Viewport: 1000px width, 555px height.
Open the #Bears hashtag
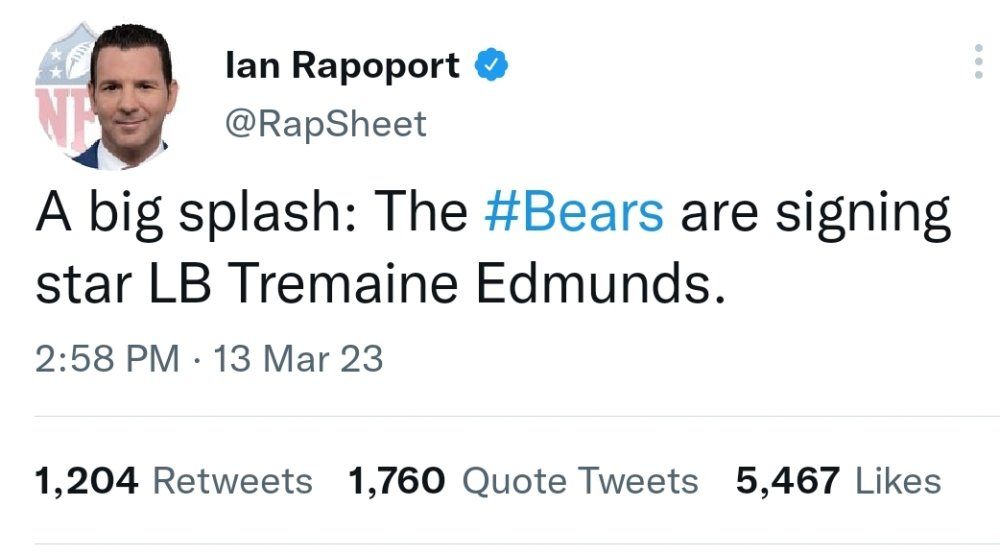click(x=574, y=212)
